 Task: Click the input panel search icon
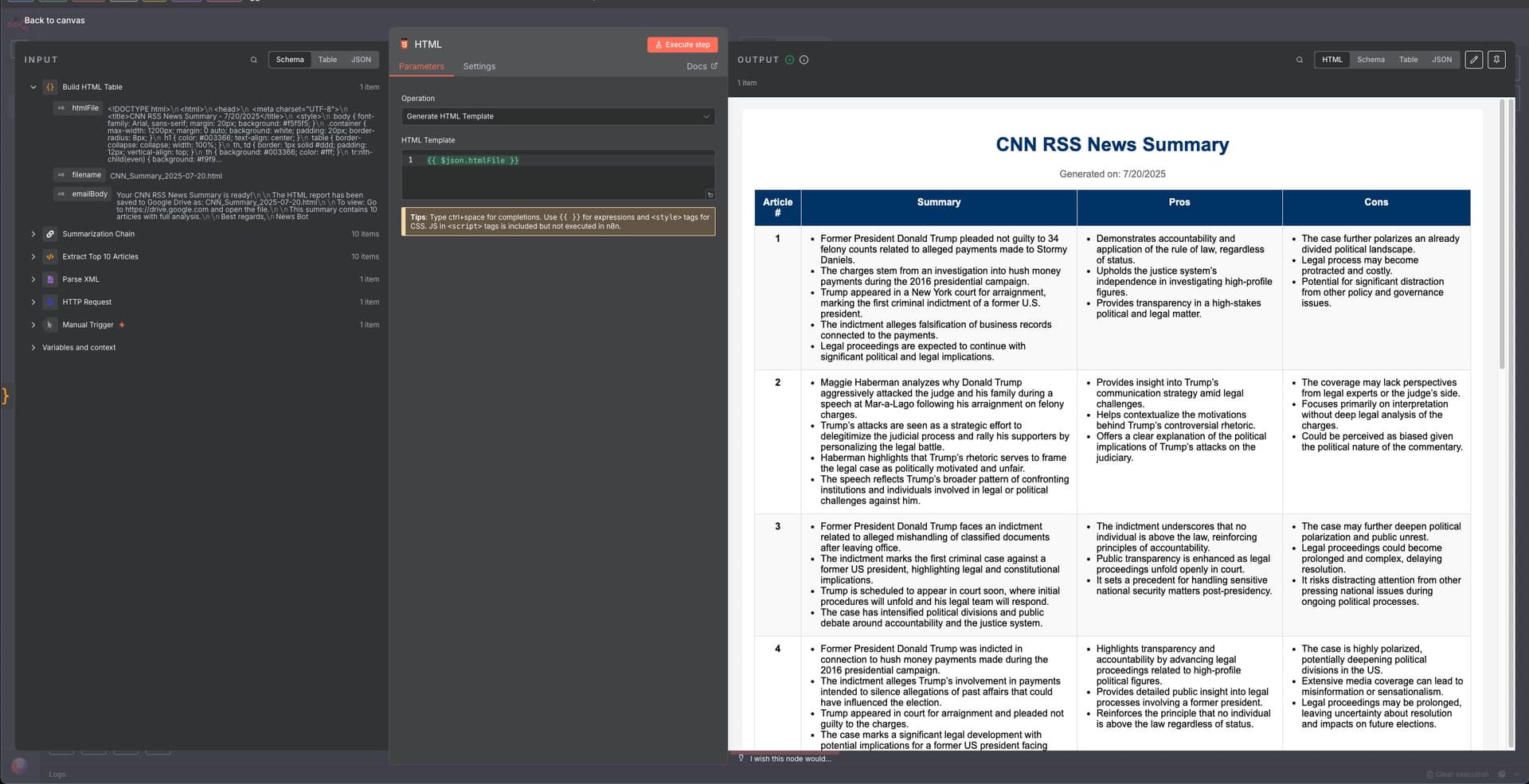(x=254, y=60)
